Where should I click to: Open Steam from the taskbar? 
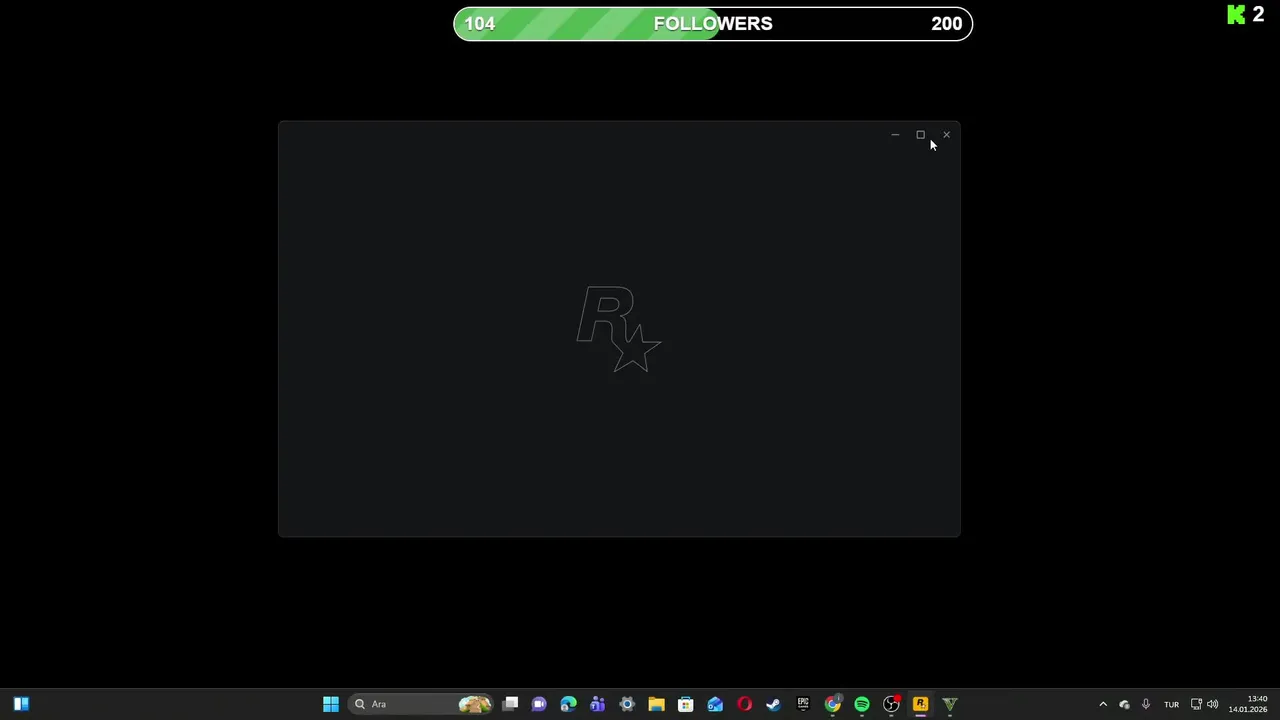773,704
